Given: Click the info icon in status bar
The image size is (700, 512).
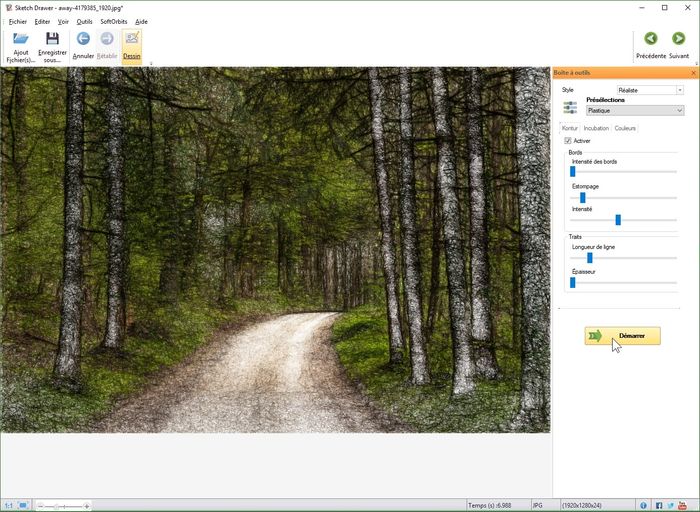Looking at the screenshot, I should [x=643, y=505].
